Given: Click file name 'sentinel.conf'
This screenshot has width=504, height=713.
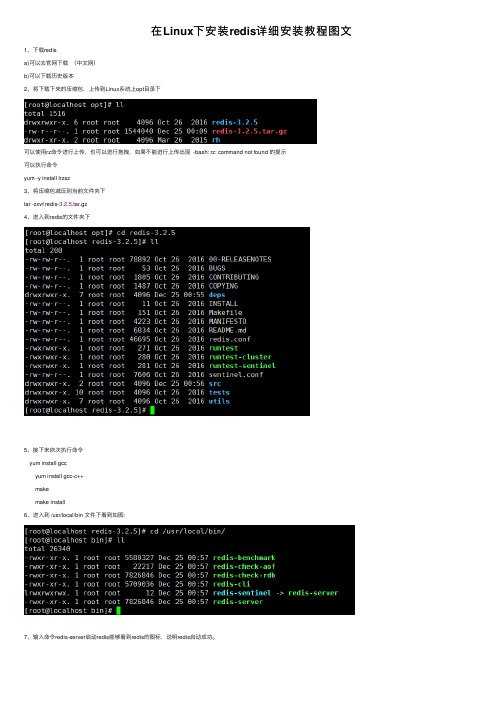Looking at the screenshot, I should (x=236, y=375).
